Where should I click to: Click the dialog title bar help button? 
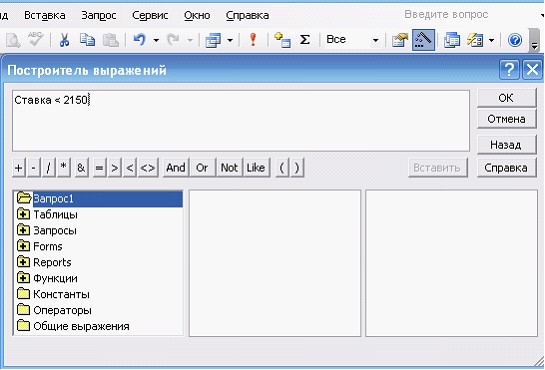[x=509, y=70]
